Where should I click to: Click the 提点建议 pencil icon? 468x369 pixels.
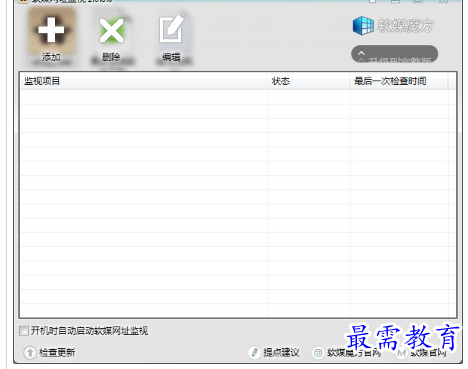[254, 352]
